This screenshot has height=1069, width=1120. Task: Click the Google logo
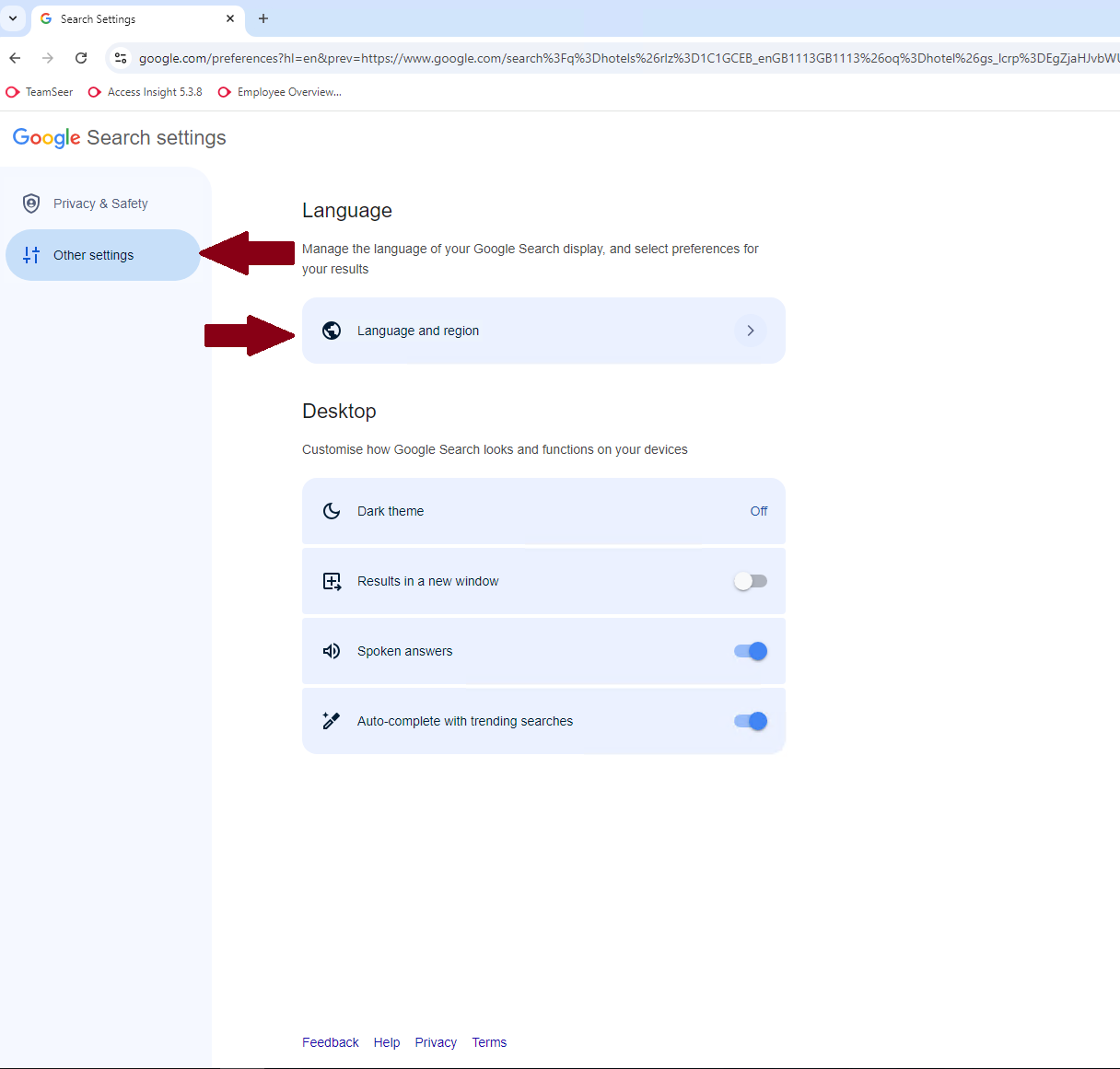(x=46, y=138)
